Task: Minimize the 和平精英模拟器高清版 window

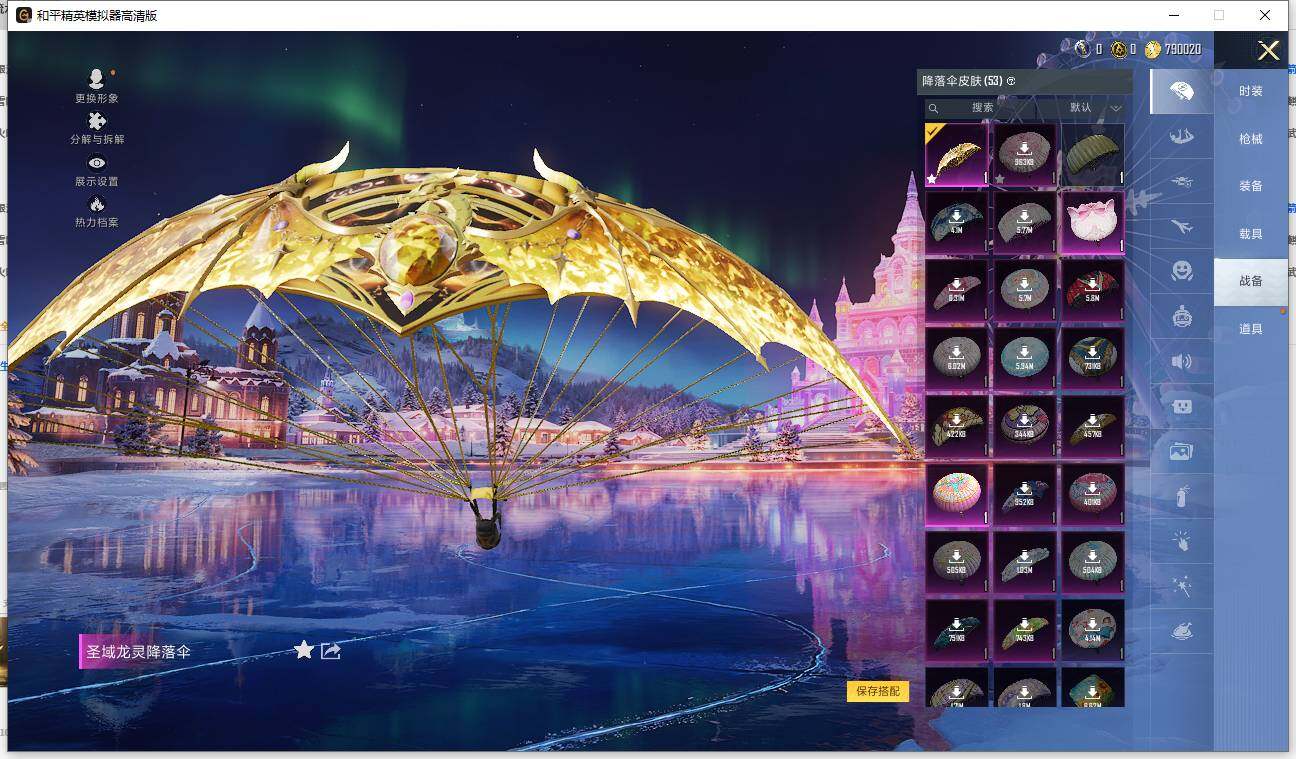Action: click(x=1173, y=15)
